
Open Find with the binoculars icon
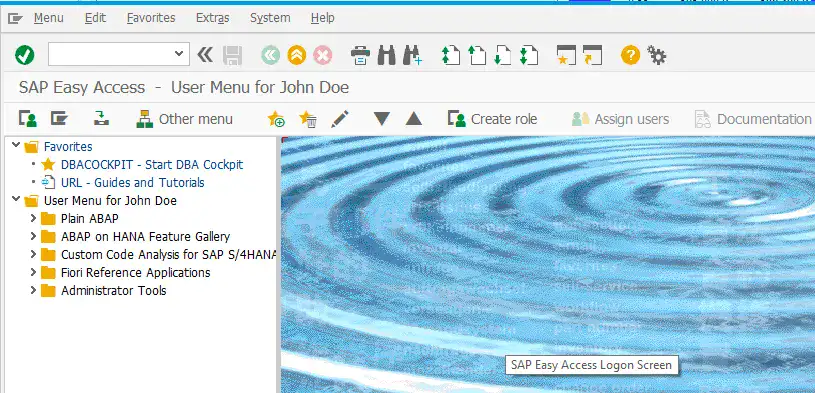coord(386,55)
